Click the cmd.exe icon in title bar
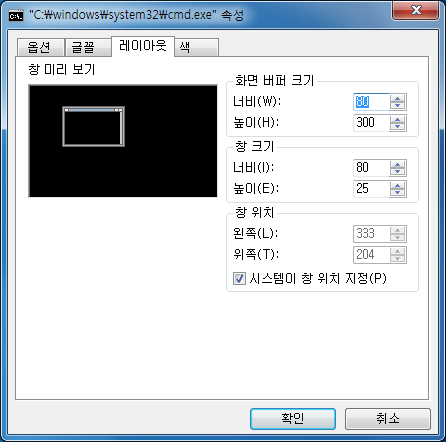 [x=16, y=15]
